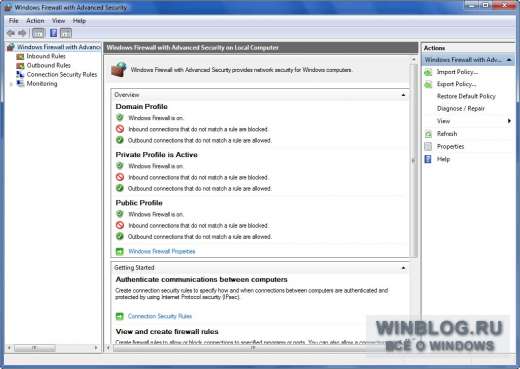Open the Connection Security Rules link
This screenshot has width=520, height=369.
point(160,316)
